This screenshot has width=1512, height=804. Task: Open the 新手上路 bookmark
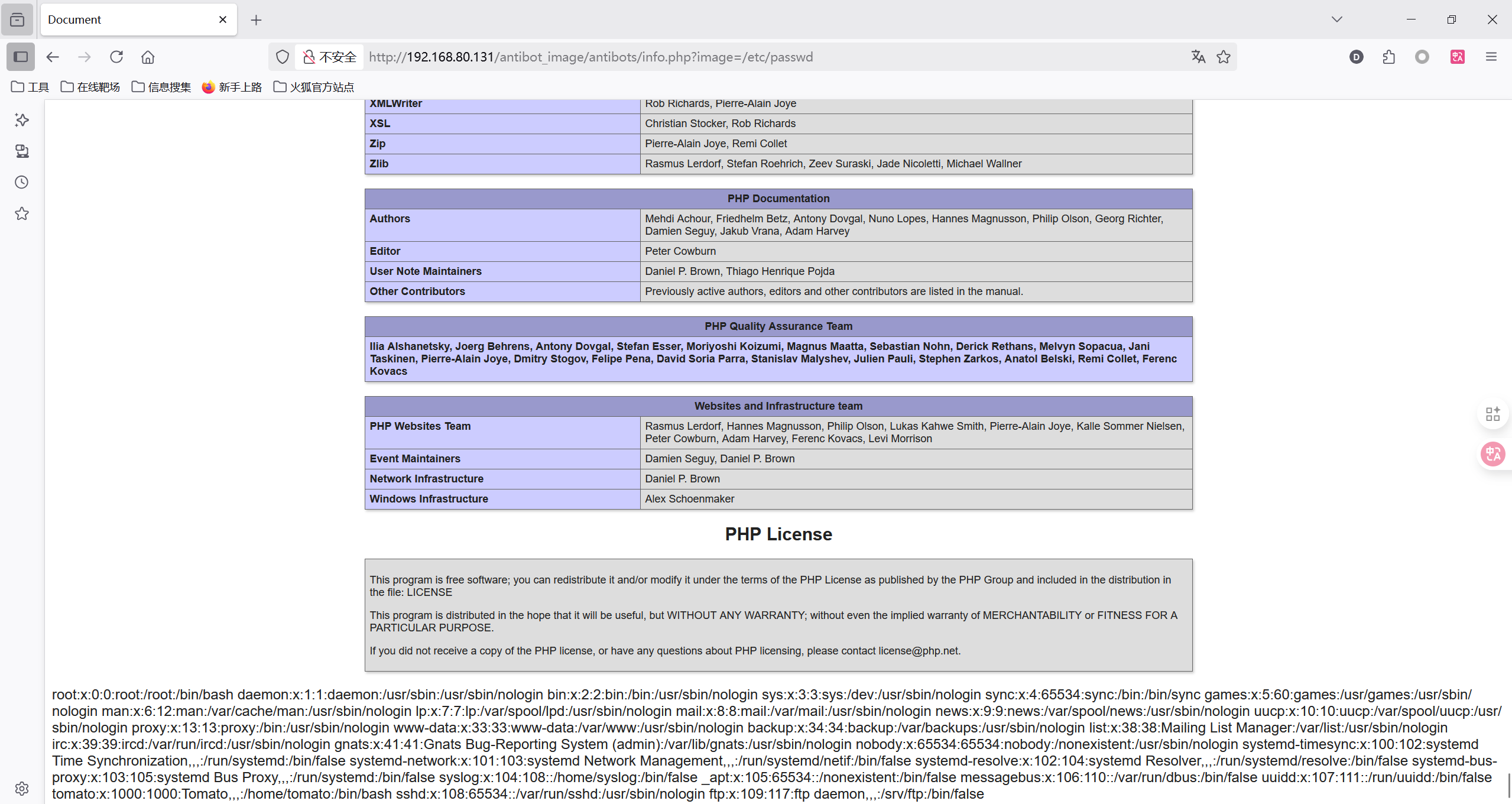[232, 87]
